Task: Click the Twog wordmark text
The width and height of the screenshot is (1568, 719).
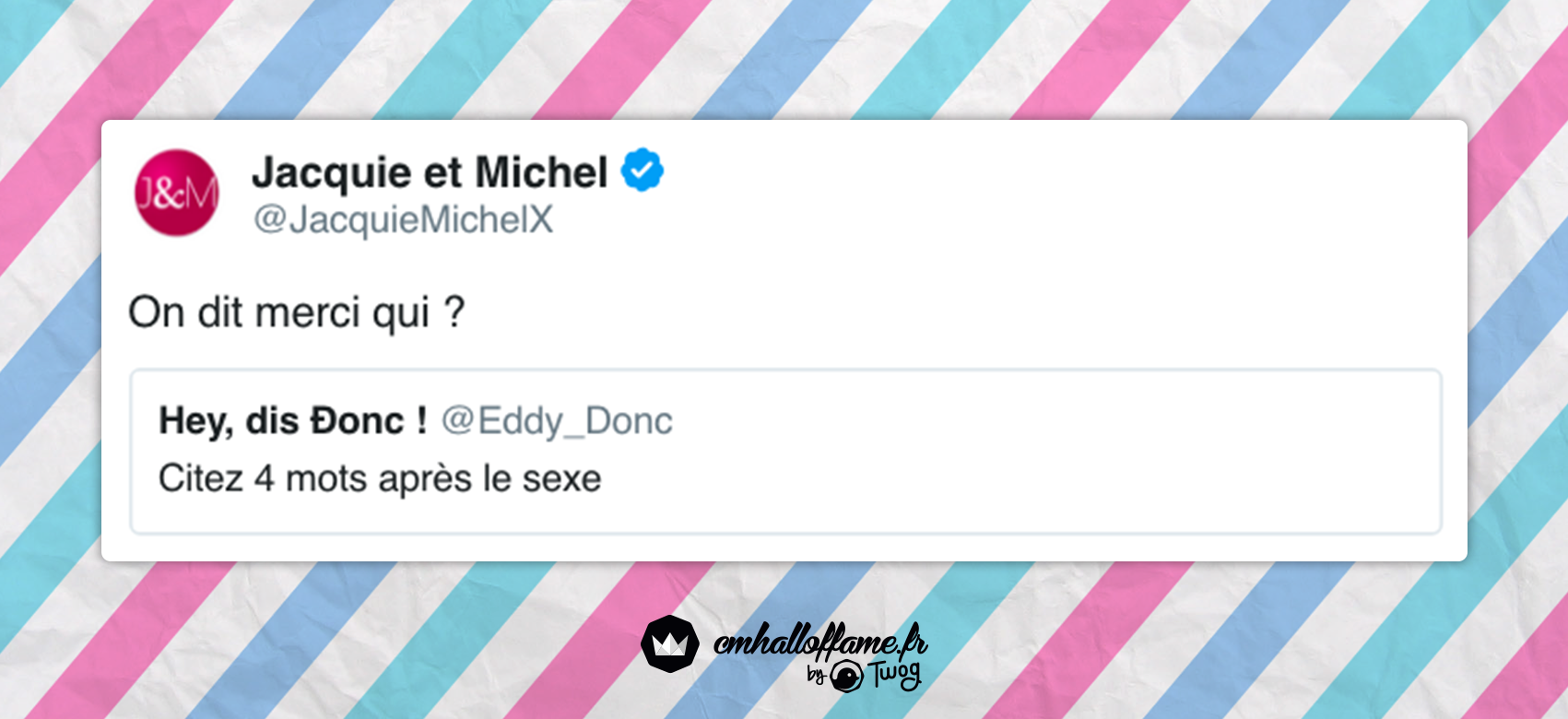Action: (x=894, y=675)
